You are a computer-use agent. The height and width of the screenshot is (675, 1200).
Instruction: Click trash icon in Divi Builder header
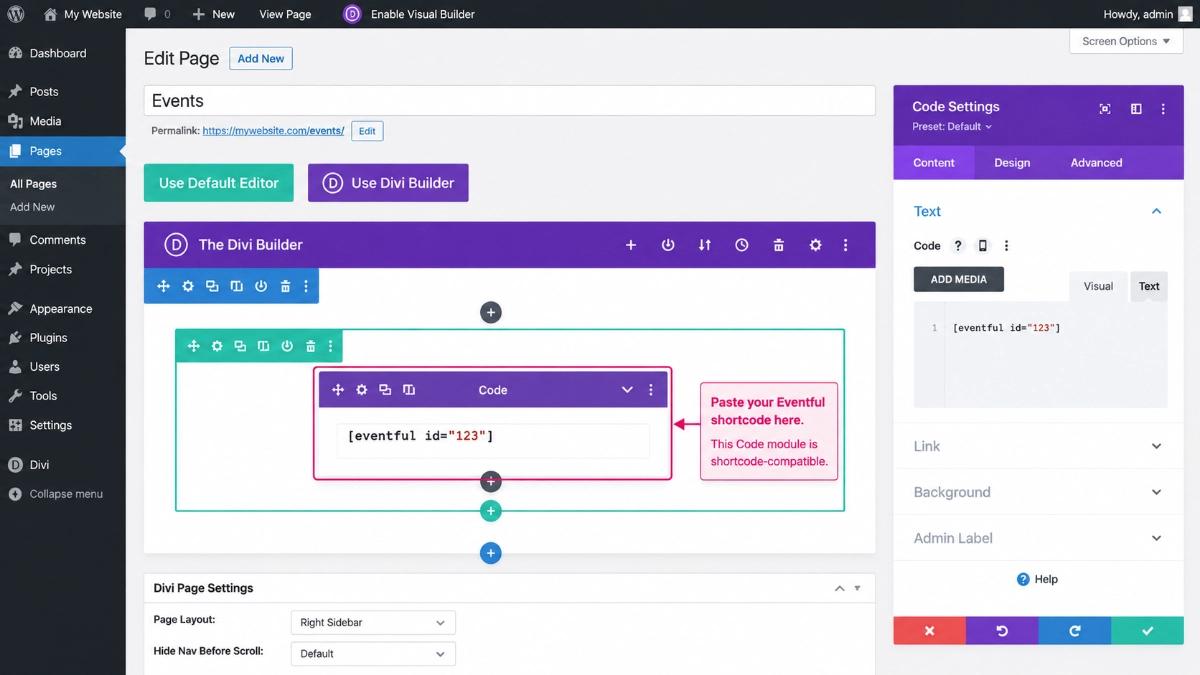point(779,245)
